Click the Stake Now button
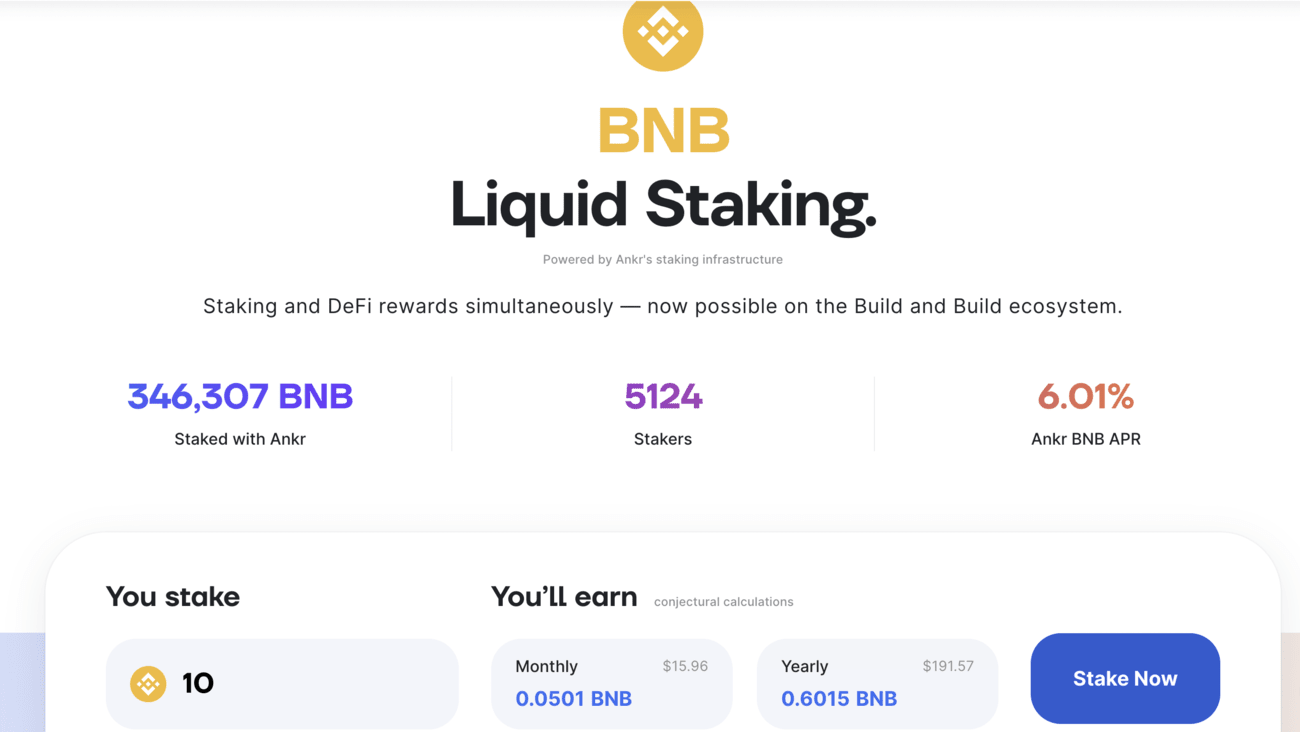The image size is (1300, 732). [1125, 678]
